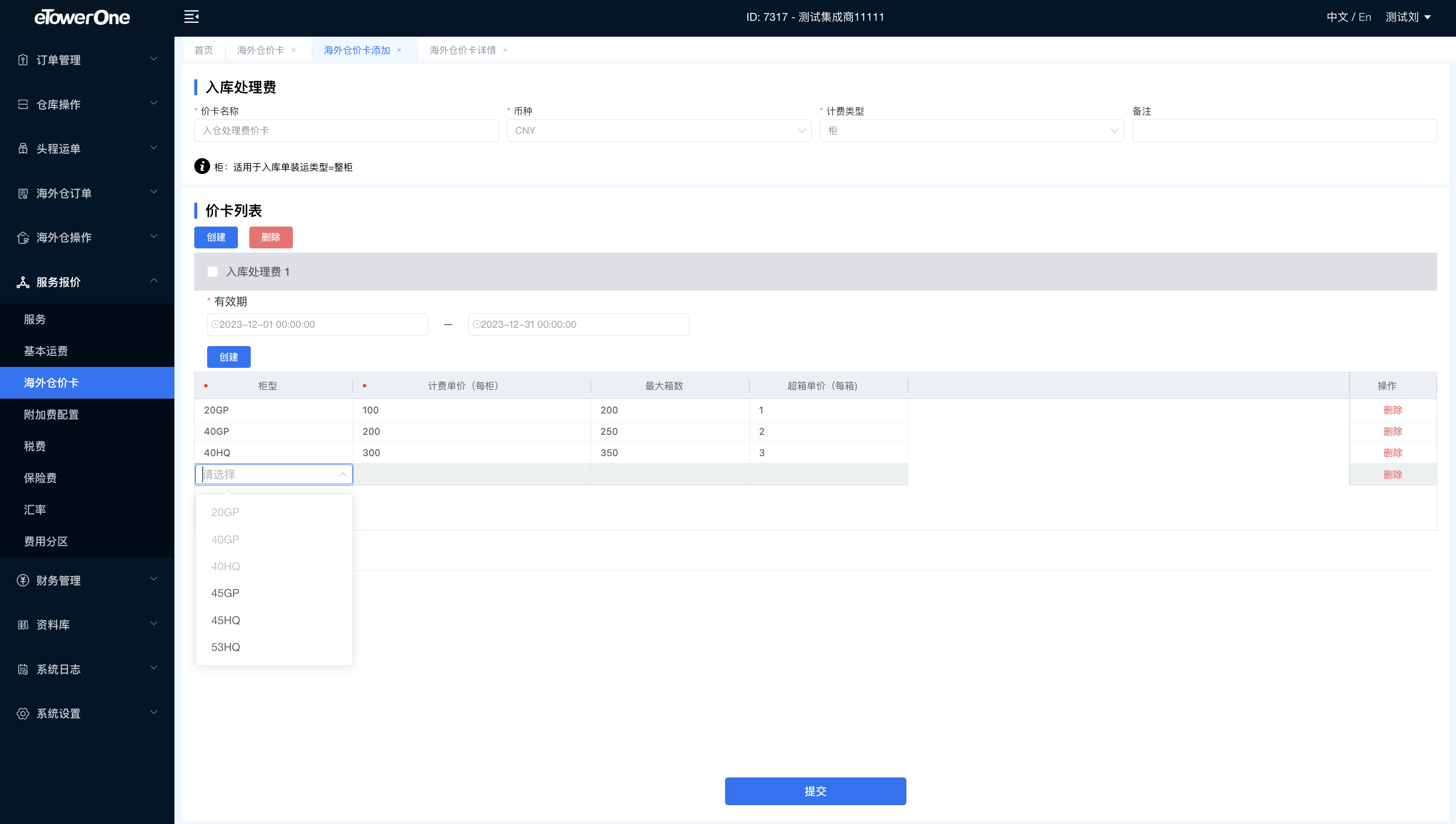
Task: Open the 计费类型 dropdown
Action: click(971, 131)
